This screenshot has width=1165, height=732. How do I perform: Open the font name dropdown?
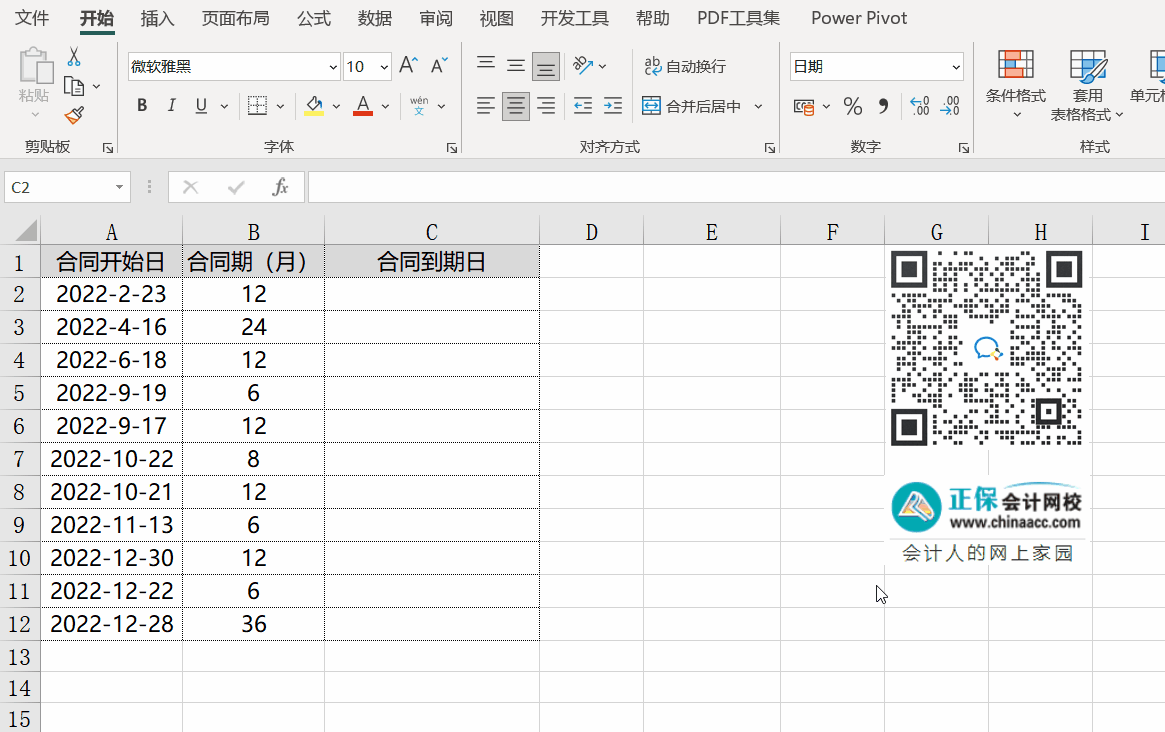[x=331, y=66]
